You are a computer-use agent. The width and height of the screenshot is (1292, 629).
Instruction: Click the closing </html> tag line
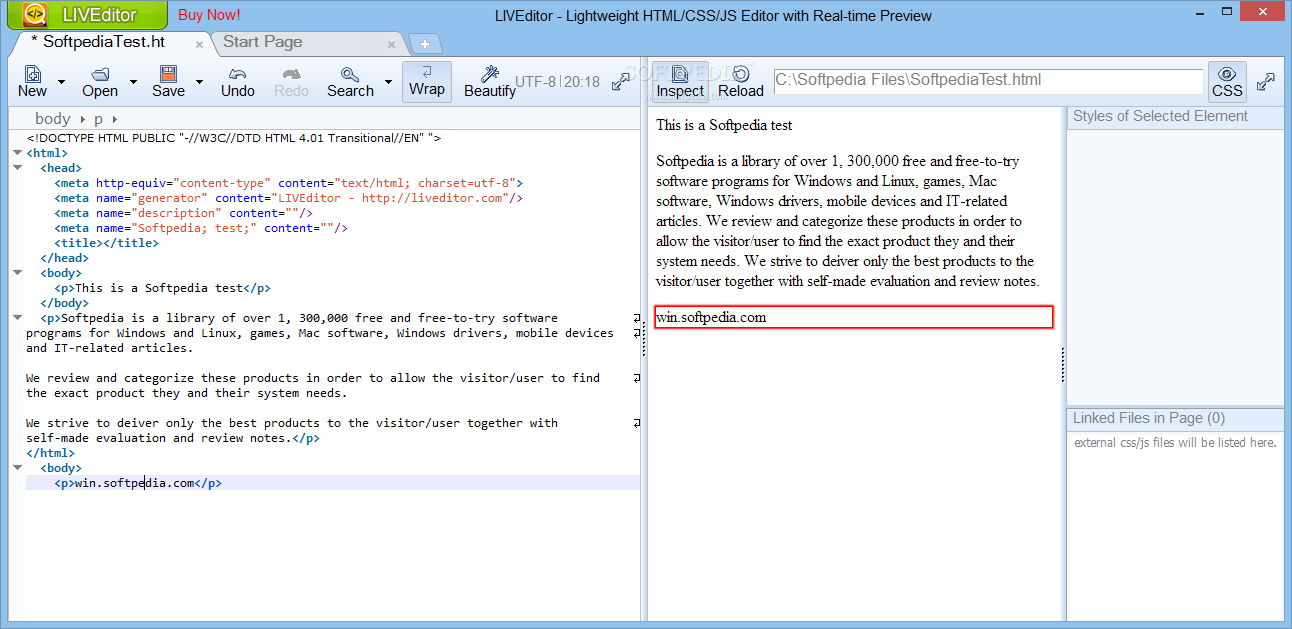[50, 453]
